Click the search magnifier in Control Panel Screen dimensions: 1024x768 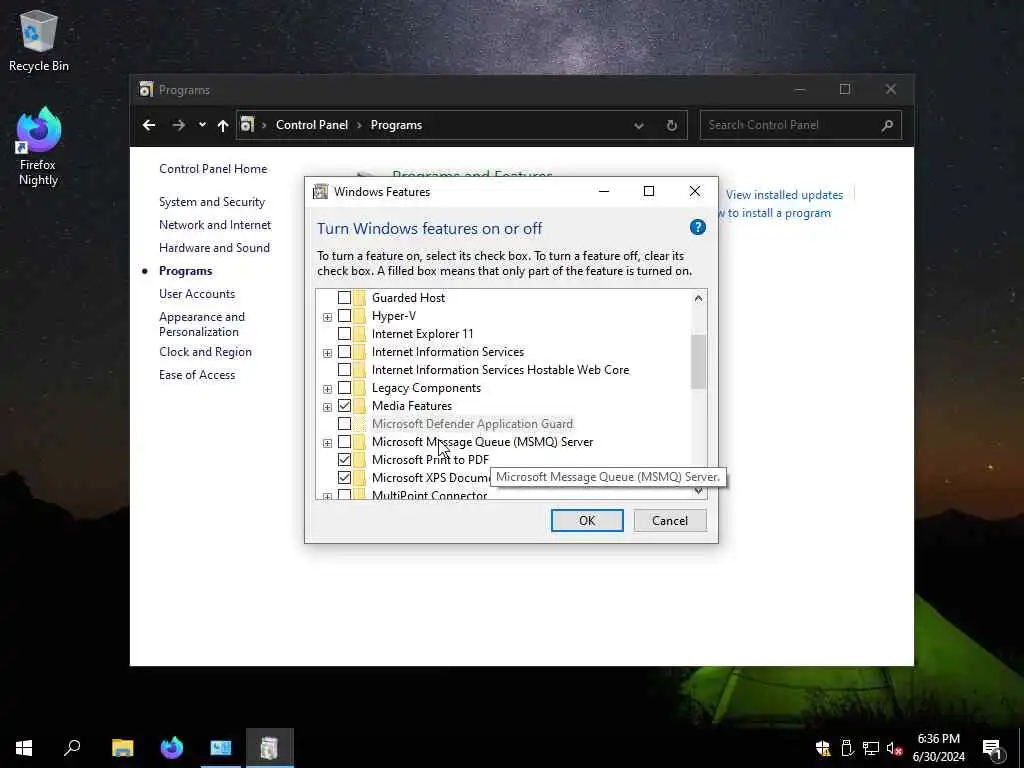point(887,125)
